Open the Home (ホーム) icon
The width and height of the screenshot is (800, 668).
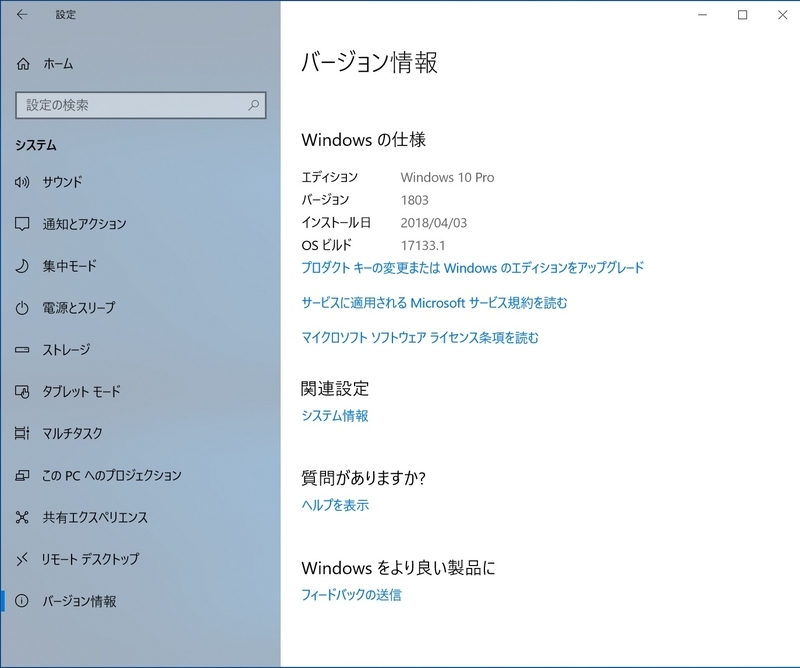coord(23,64)
